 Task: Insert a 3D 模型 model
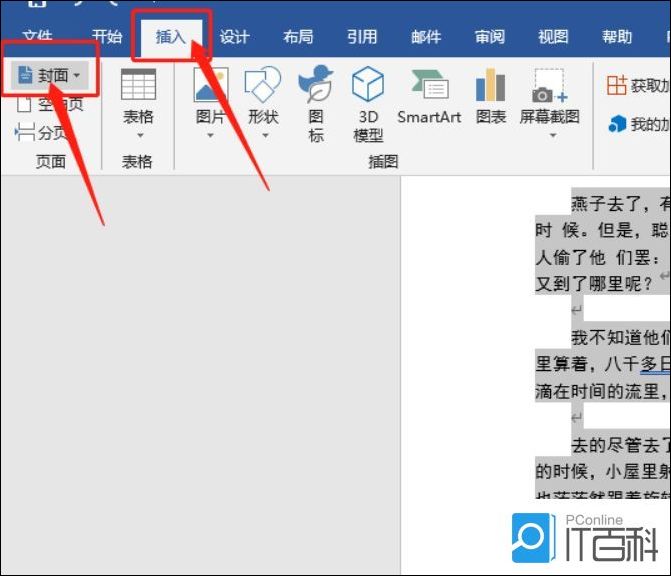point(368,104)
